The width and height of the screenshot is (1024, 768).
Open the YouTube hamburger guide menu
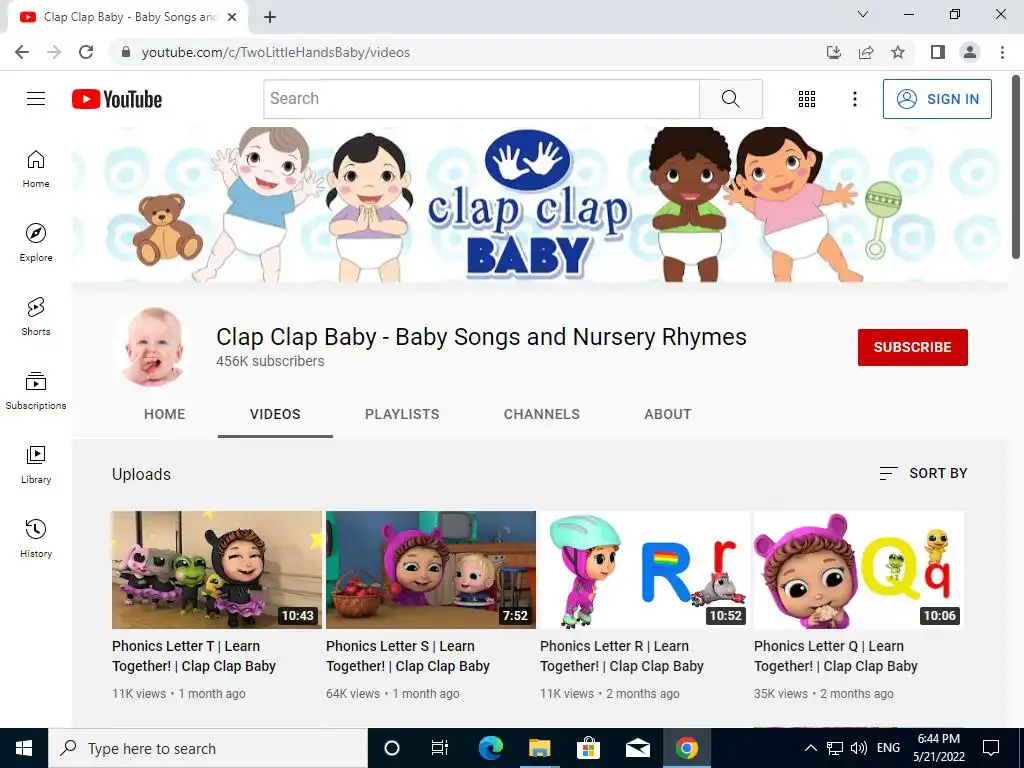(x=36, y=99)
